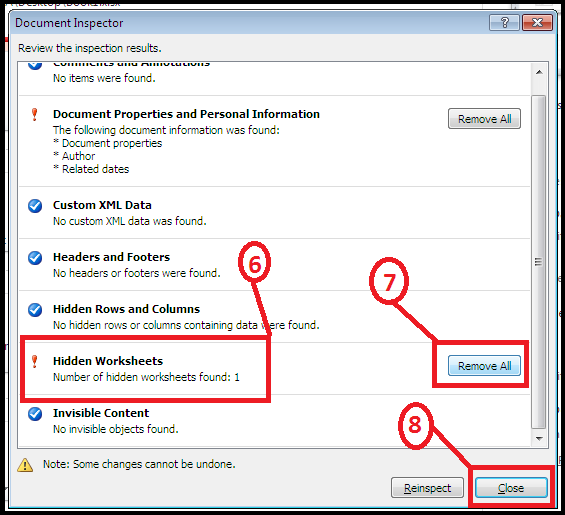Click the Document Inspector title bar close X
Image resolution: width=565 pixels, height=515 pixels.
(x=537, y=23)
